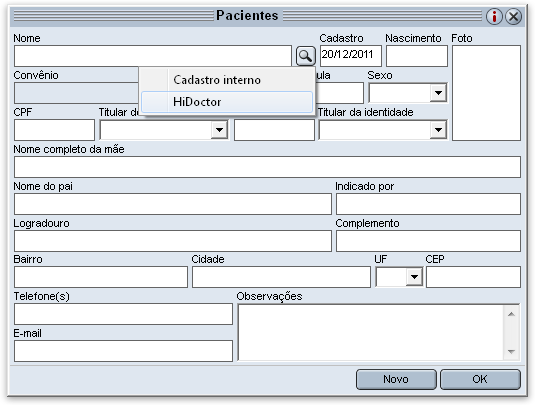The image size is (535, 405).
Task: Expand the UF state dropdown
Action: [x=414, y=277]
